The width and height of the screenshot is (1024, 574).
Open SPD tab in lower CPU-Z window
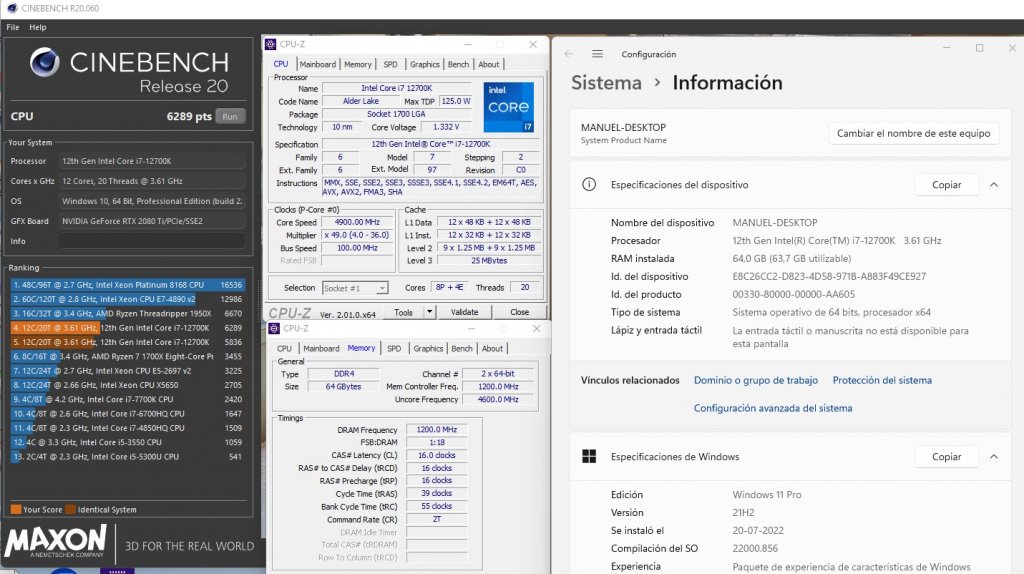click(x=394, y=349)
